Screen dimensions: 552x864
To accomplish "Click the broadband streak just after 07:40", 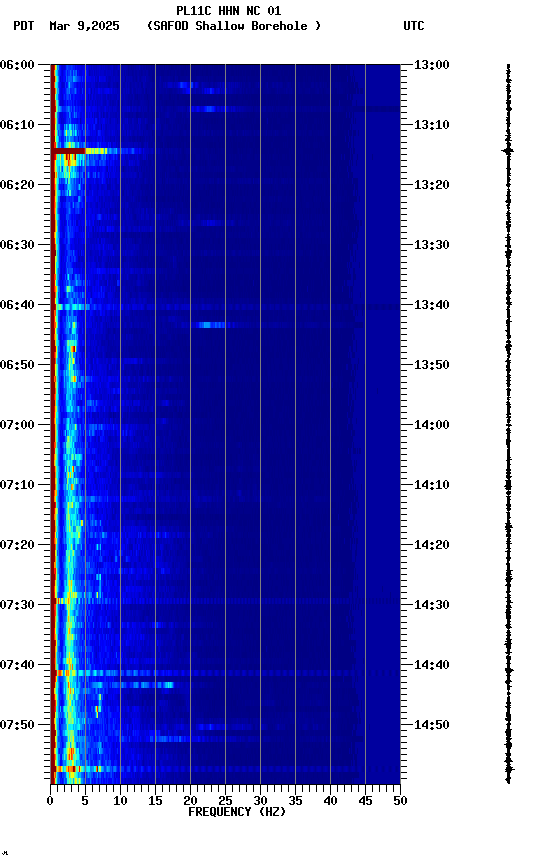I will [226, 673].
